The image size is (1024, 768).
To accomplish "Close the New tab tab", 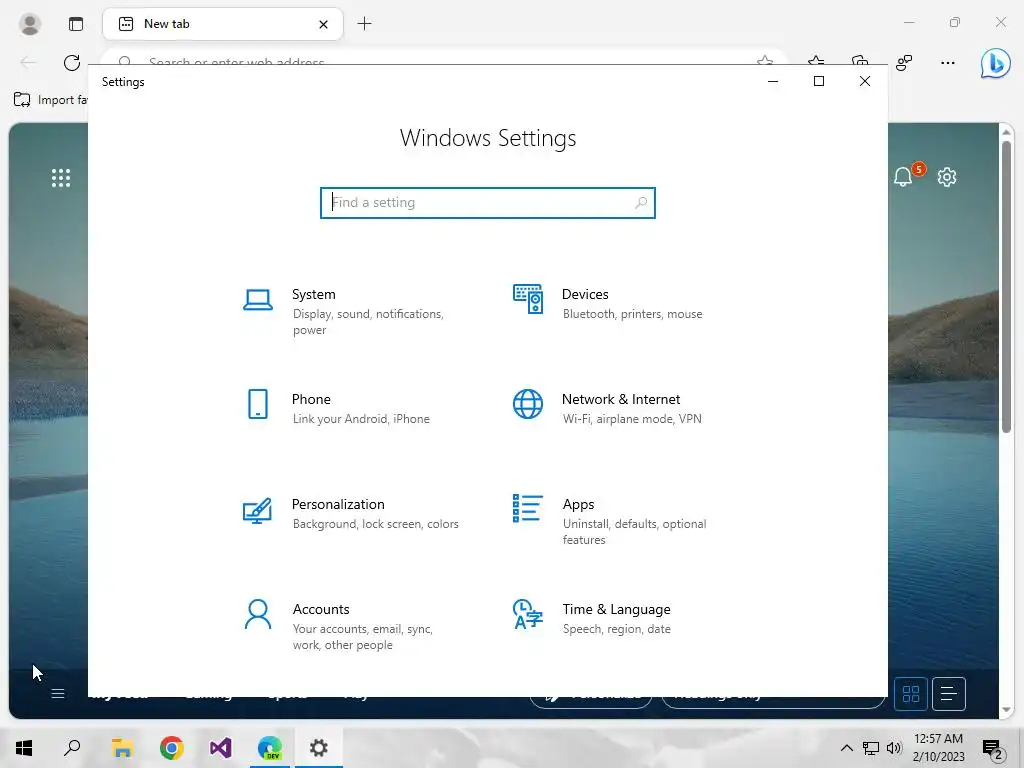I will [323, 24].
